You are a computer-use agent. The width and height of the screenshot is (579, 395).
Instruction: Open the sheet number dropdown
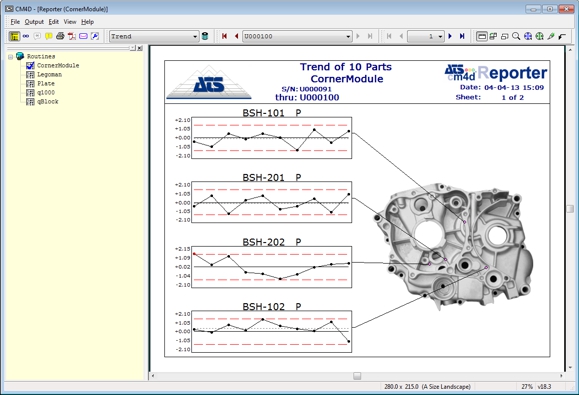coord(440,37)
